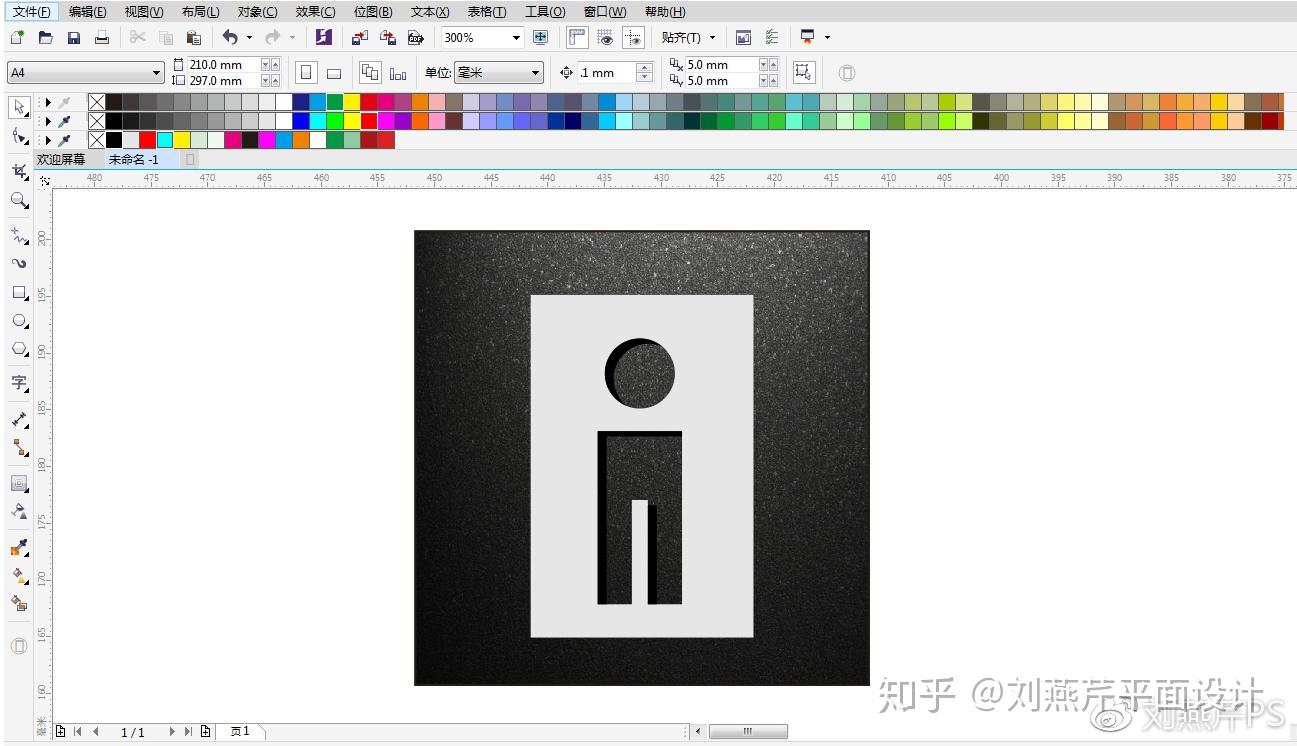Save the current document

point(73,37)
